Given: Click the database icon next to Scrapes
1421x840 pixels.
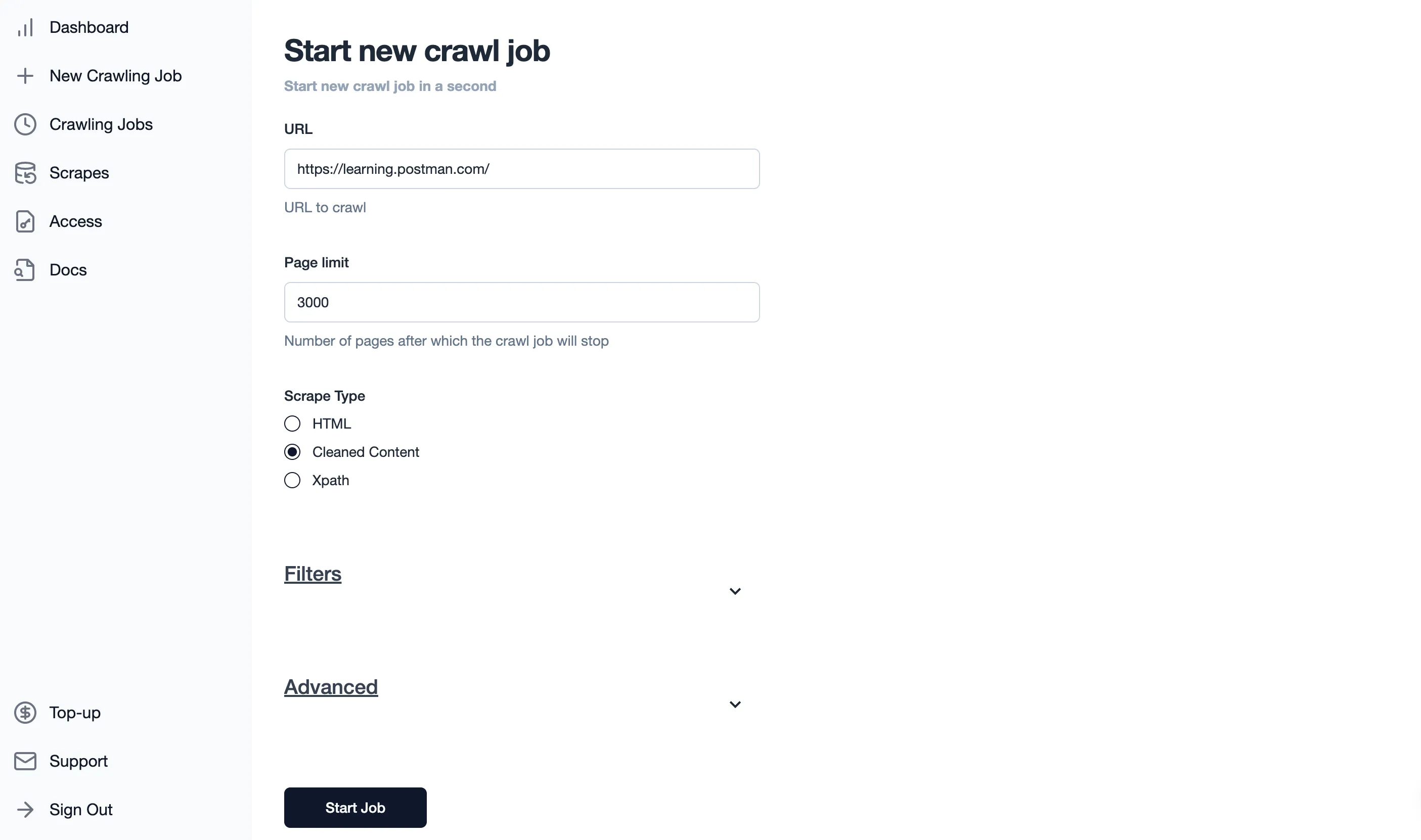Looking at the screenshot, I should pos(25,173).
